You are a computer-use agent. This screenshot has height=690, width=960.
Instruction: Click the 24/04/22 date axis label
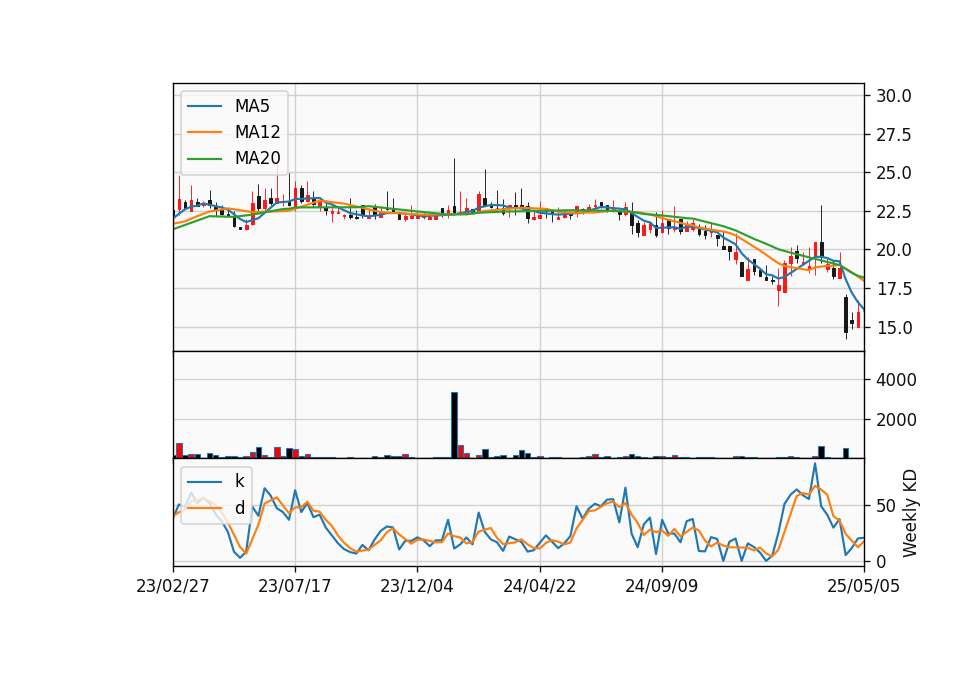539,587
